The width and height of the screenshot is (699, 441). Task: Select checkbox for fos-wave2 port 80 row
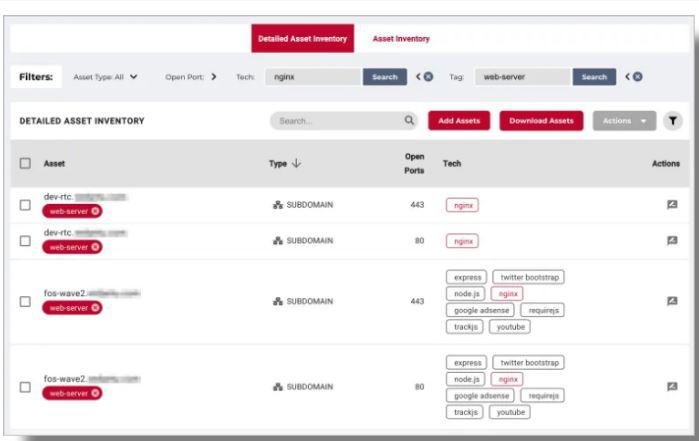[25, 387]
